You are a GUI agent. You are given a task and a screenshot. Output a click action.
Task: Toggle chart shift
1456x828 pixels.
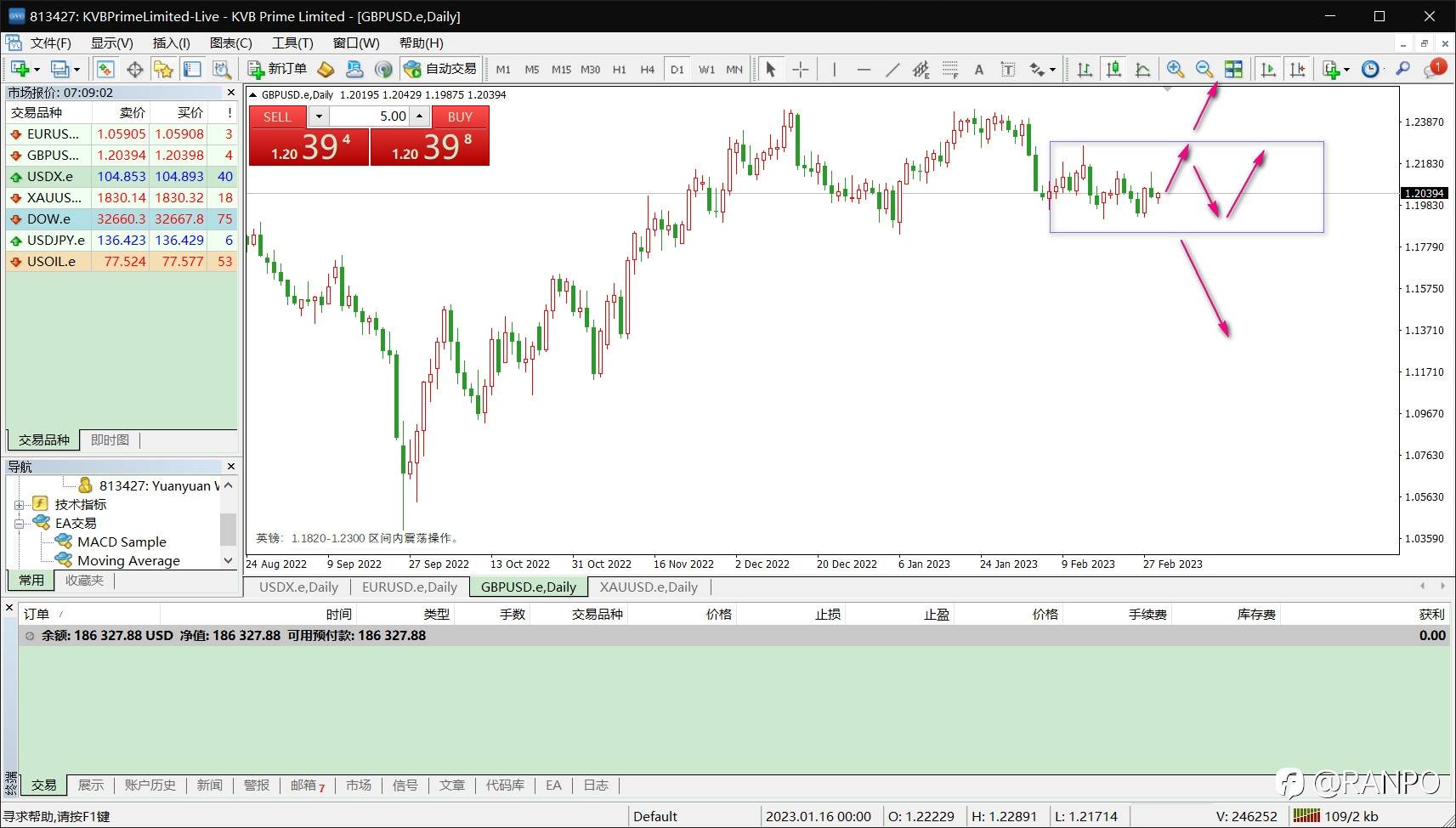pyautogui.click(x=1298, y=69)
